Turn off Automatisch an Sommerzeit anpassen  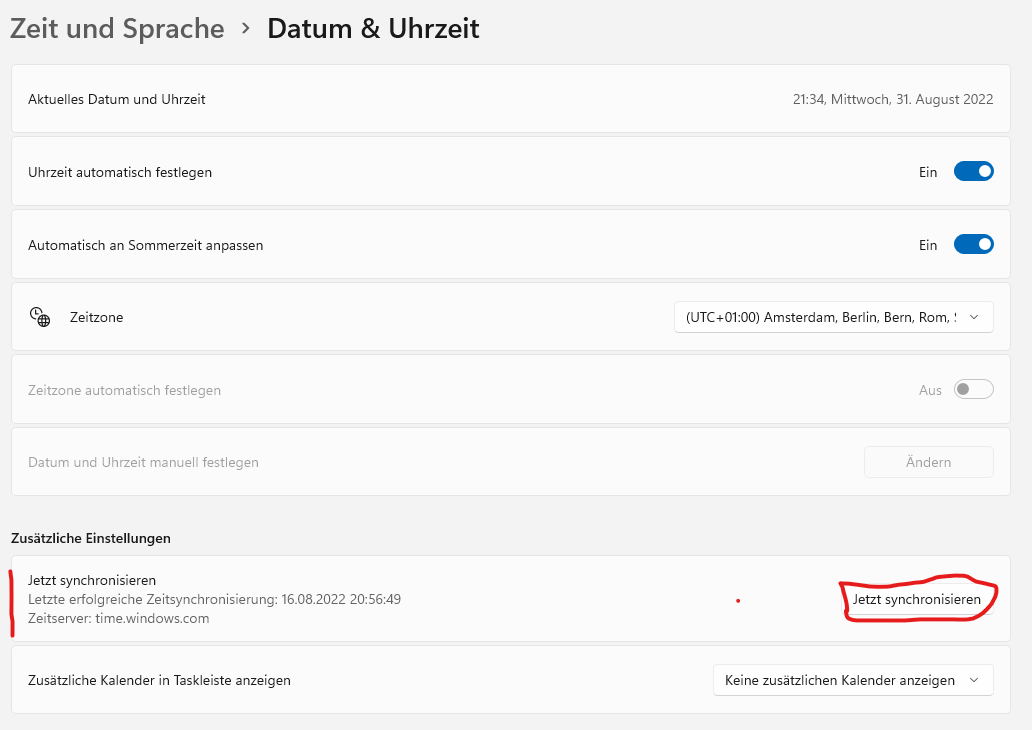(973, 245)
